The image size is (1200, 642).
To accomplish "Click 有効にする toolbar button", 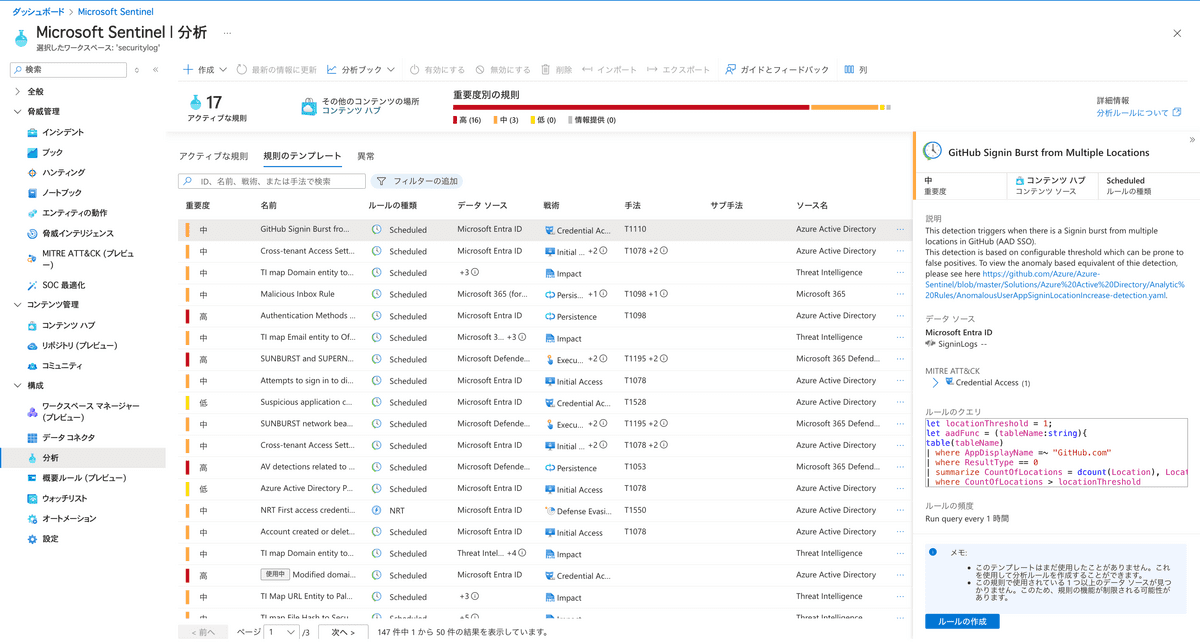I will (x=437, y=70).
